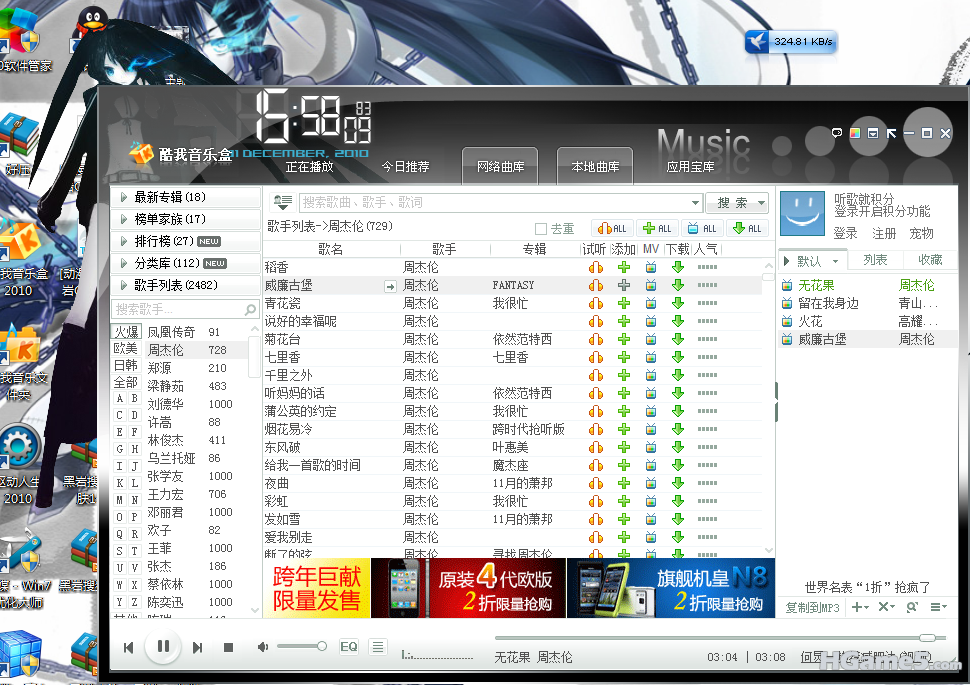The image size is (970, 685).
Task: Click the playlist search magnifier icon
Action: tap(912, 607)
